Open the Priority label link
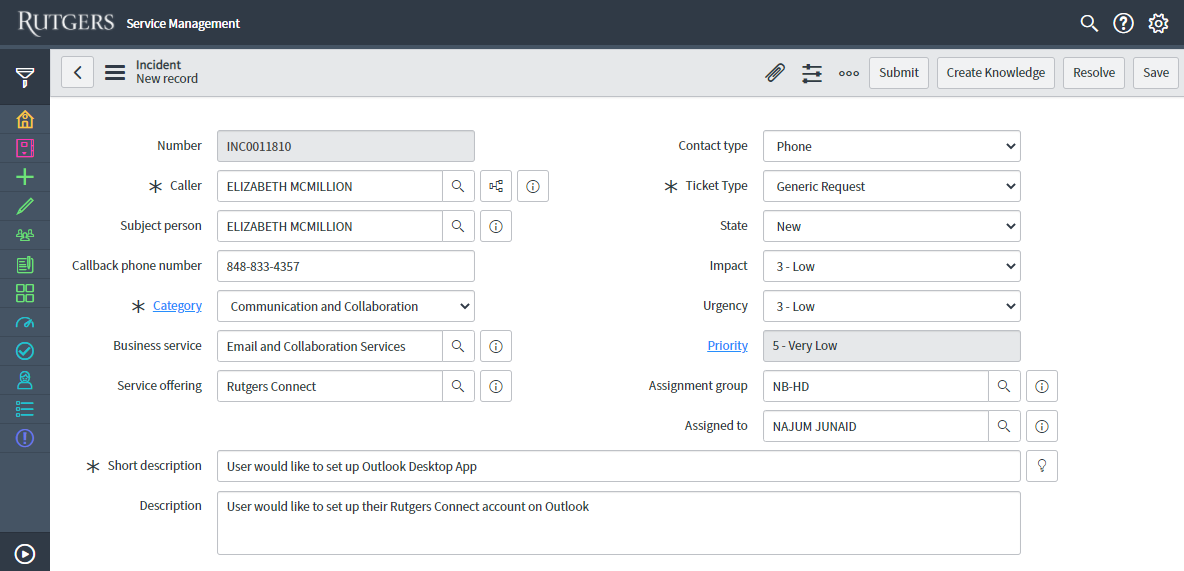This screenshot has width=1184, height=571. click(x=727, y=346)
